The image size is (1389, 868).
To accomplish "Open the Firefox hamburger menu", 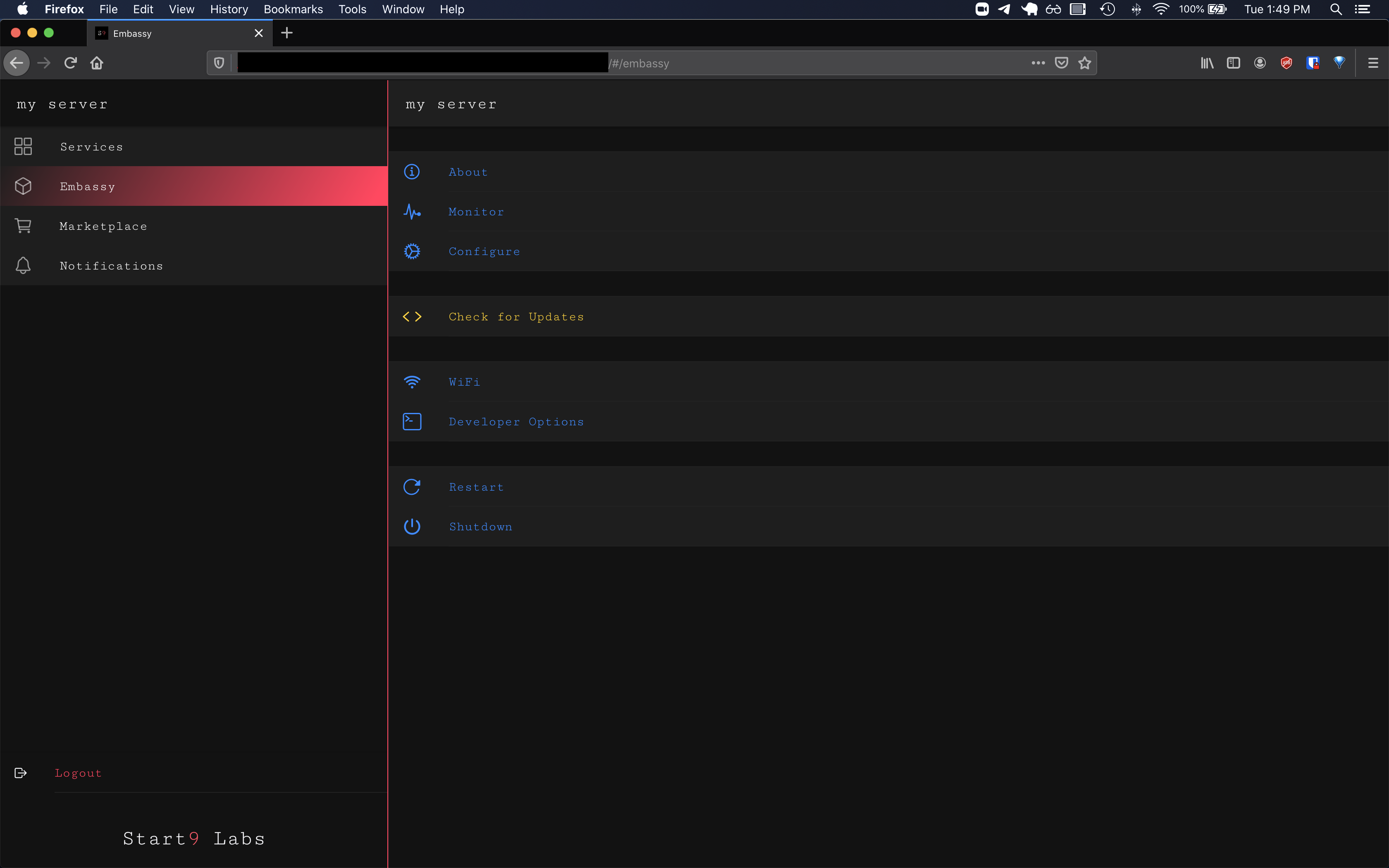I will click(1372, 63).
